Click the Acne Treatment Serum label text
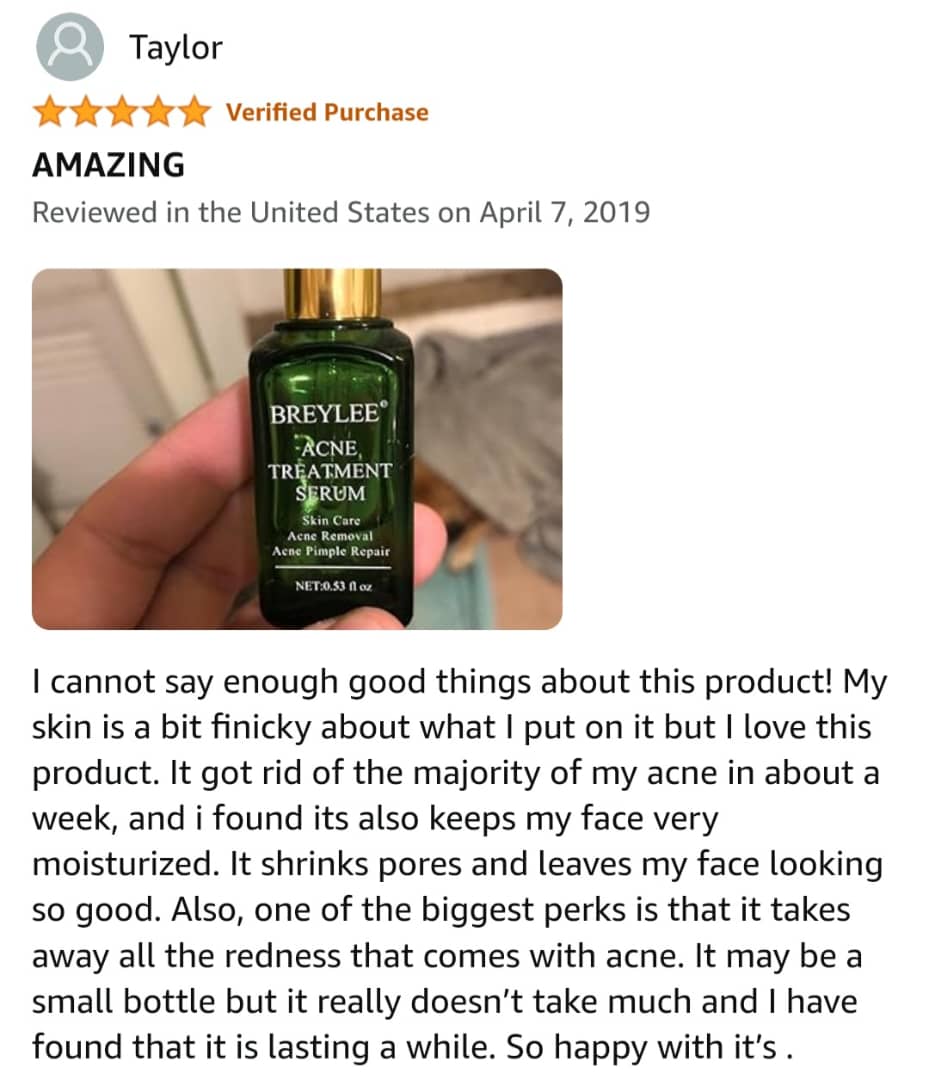The height and width of the screenshot is (1080, 929). point(330,470)
